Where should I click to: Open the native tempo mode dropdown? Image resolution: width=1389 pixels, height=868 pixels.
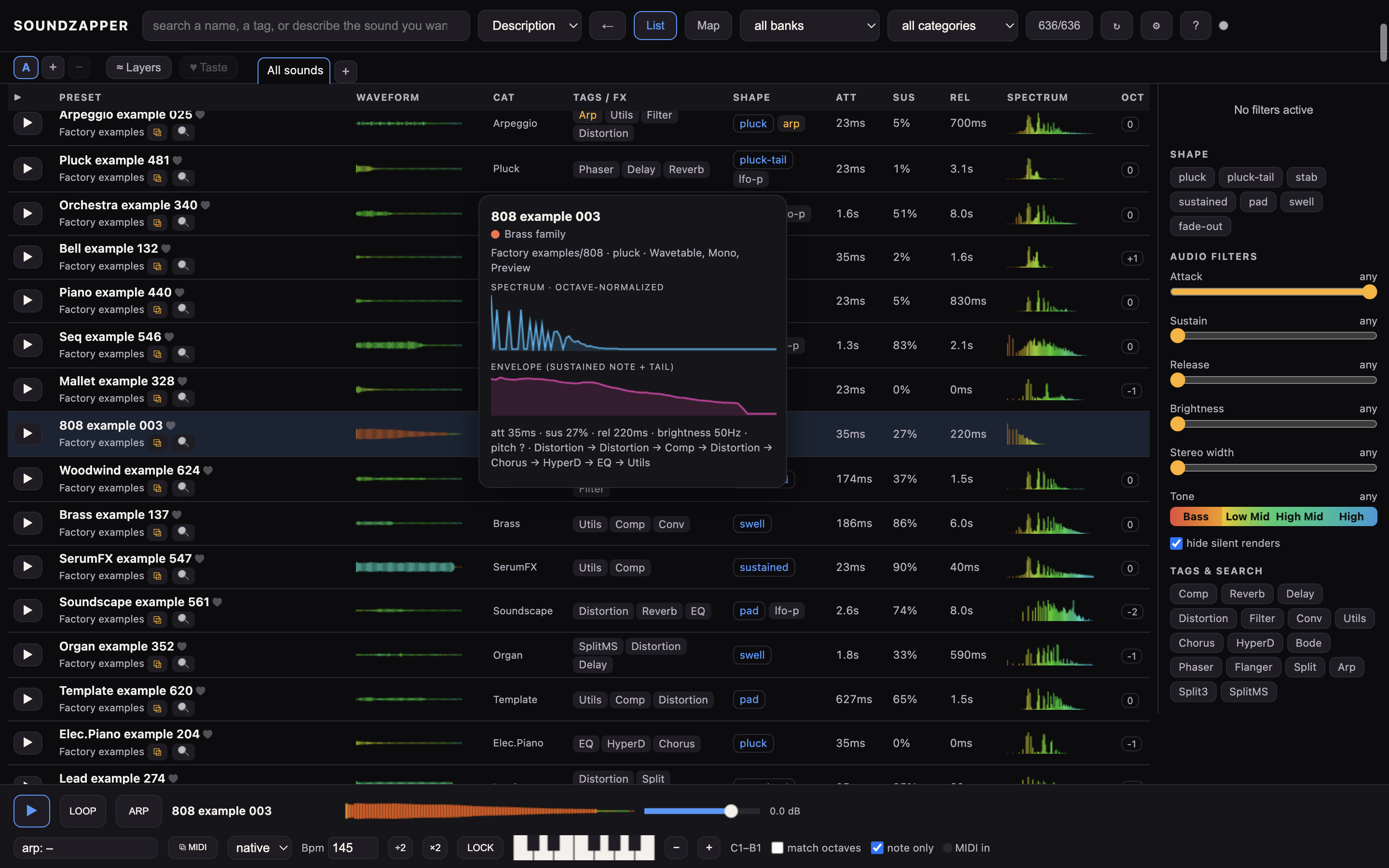(x=259, y=847)
